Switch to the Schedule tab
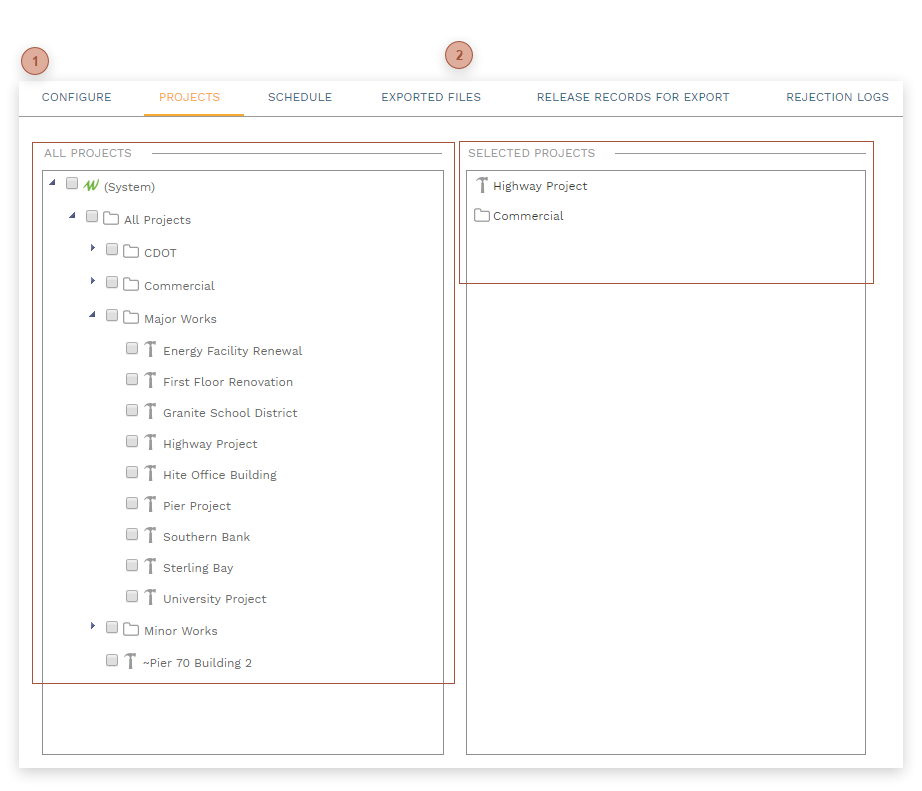 (299, 97)
